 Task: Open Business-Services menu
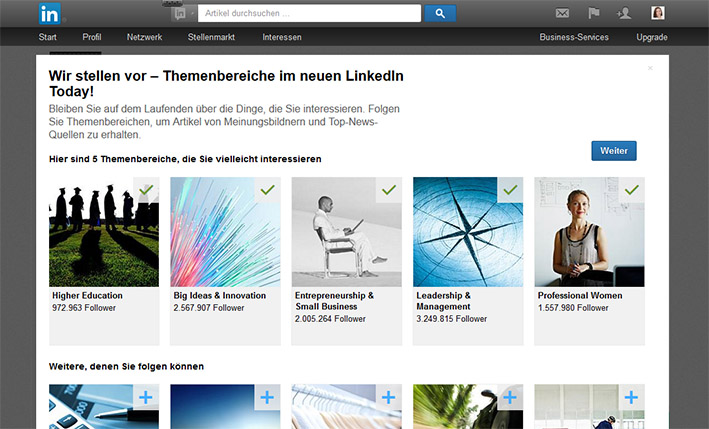coord(574,37)
